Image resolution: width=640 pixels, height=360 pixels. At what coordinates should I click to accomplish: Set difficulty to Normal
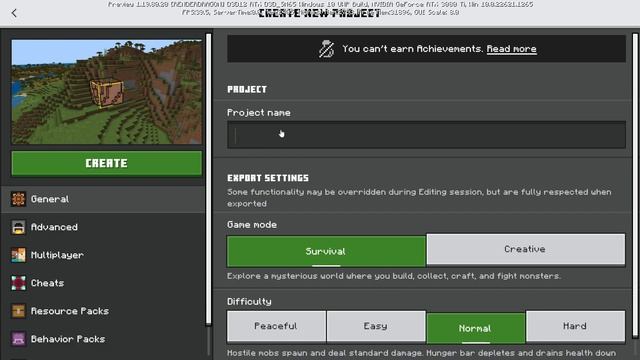476,328
